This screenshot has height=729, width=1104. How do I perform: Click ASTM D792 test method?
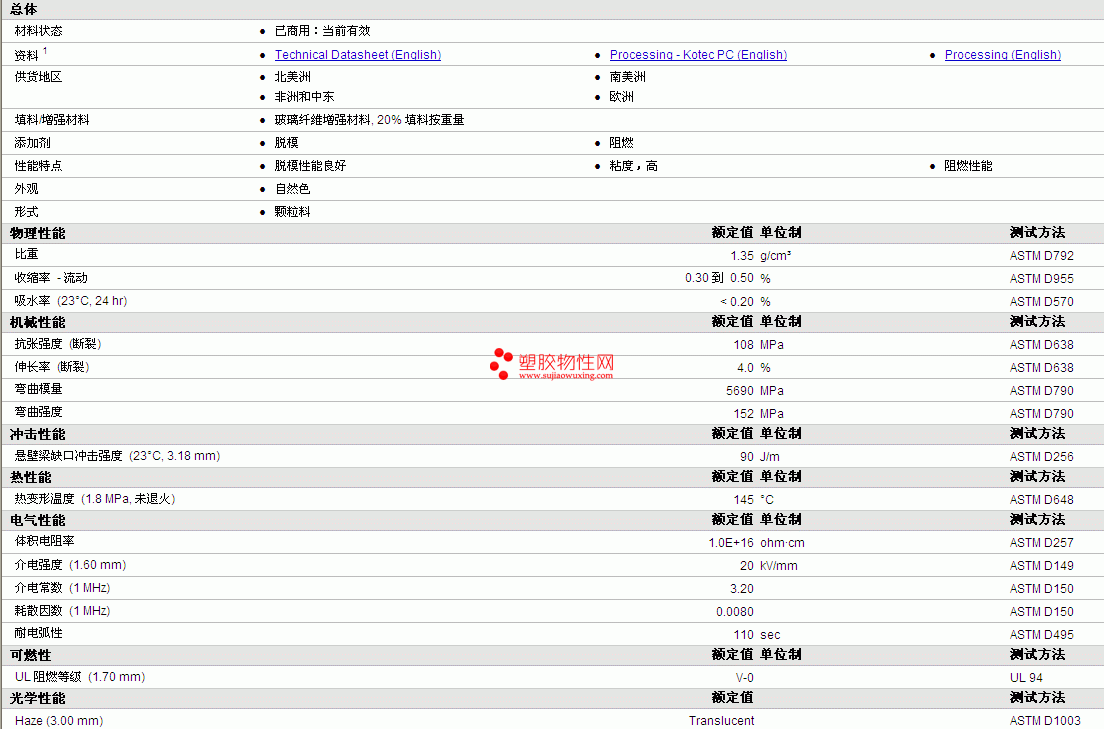(x=1041, y=256)
